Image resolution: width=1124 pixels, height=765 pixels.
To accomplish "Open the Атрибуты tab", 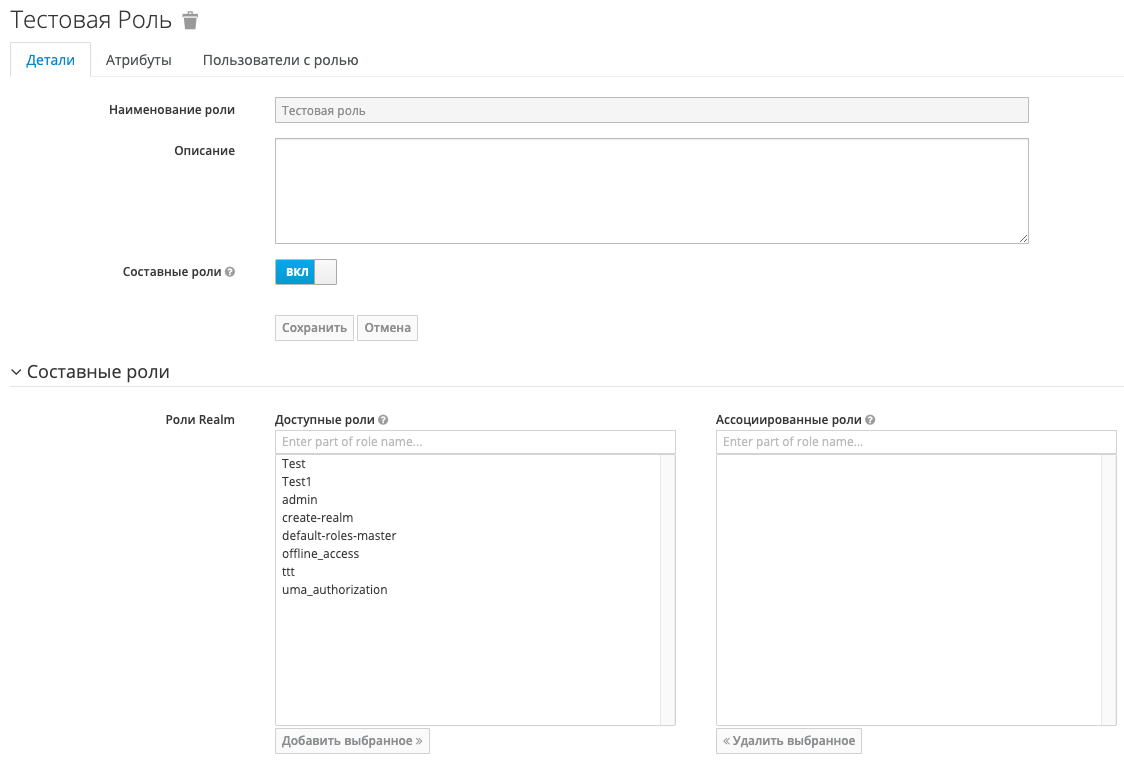I will pyautogui.click(x=139, y=60).
